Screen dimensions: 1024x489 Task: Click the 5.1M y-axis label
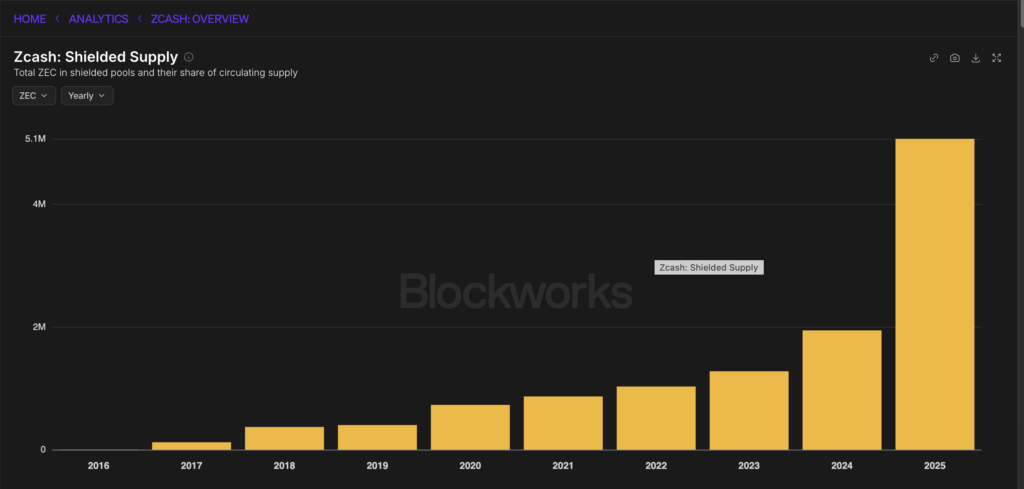tap(35, 139)
